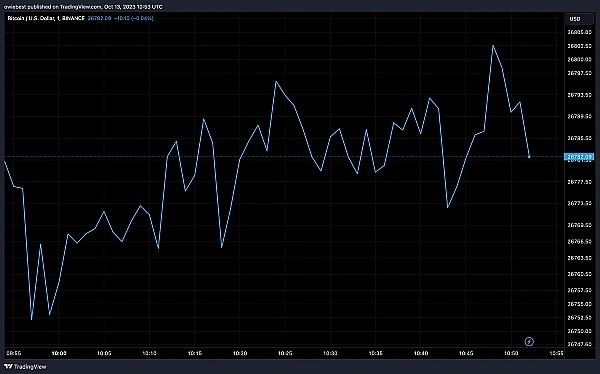Click the 26800.00 price axis label
This screenshot has height=374, width=600.
[x=579, y=59]
